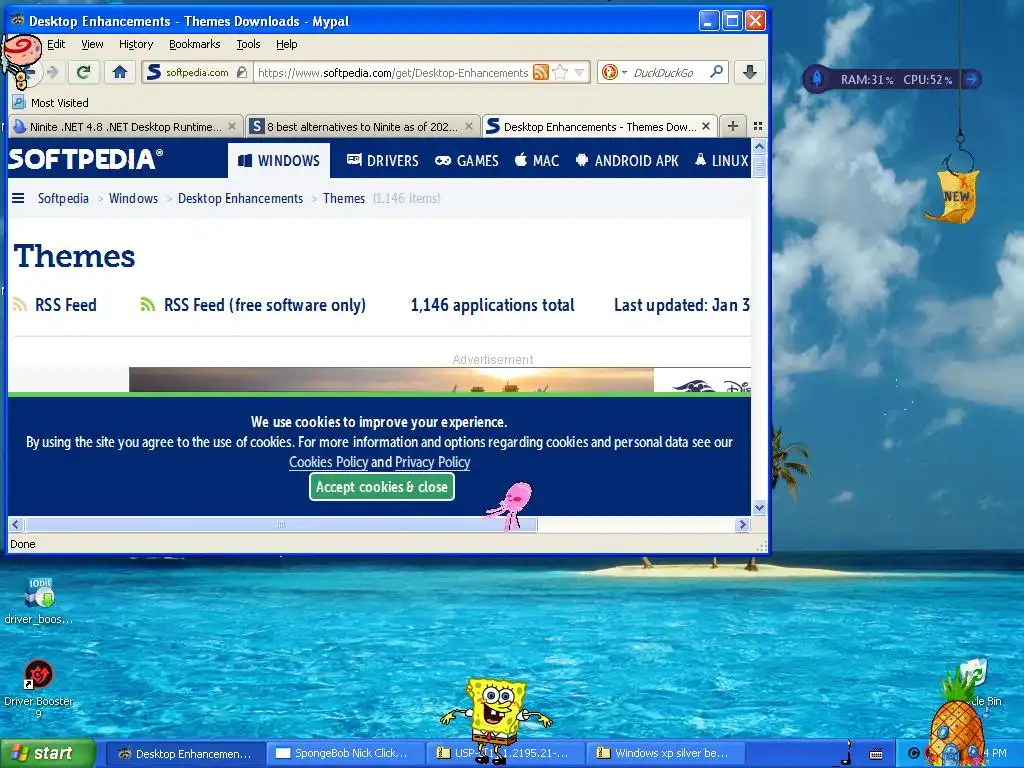This screenshot has width=1024, height=768.
Task: Open the Help menu
Action: click(x=287, y=44)
